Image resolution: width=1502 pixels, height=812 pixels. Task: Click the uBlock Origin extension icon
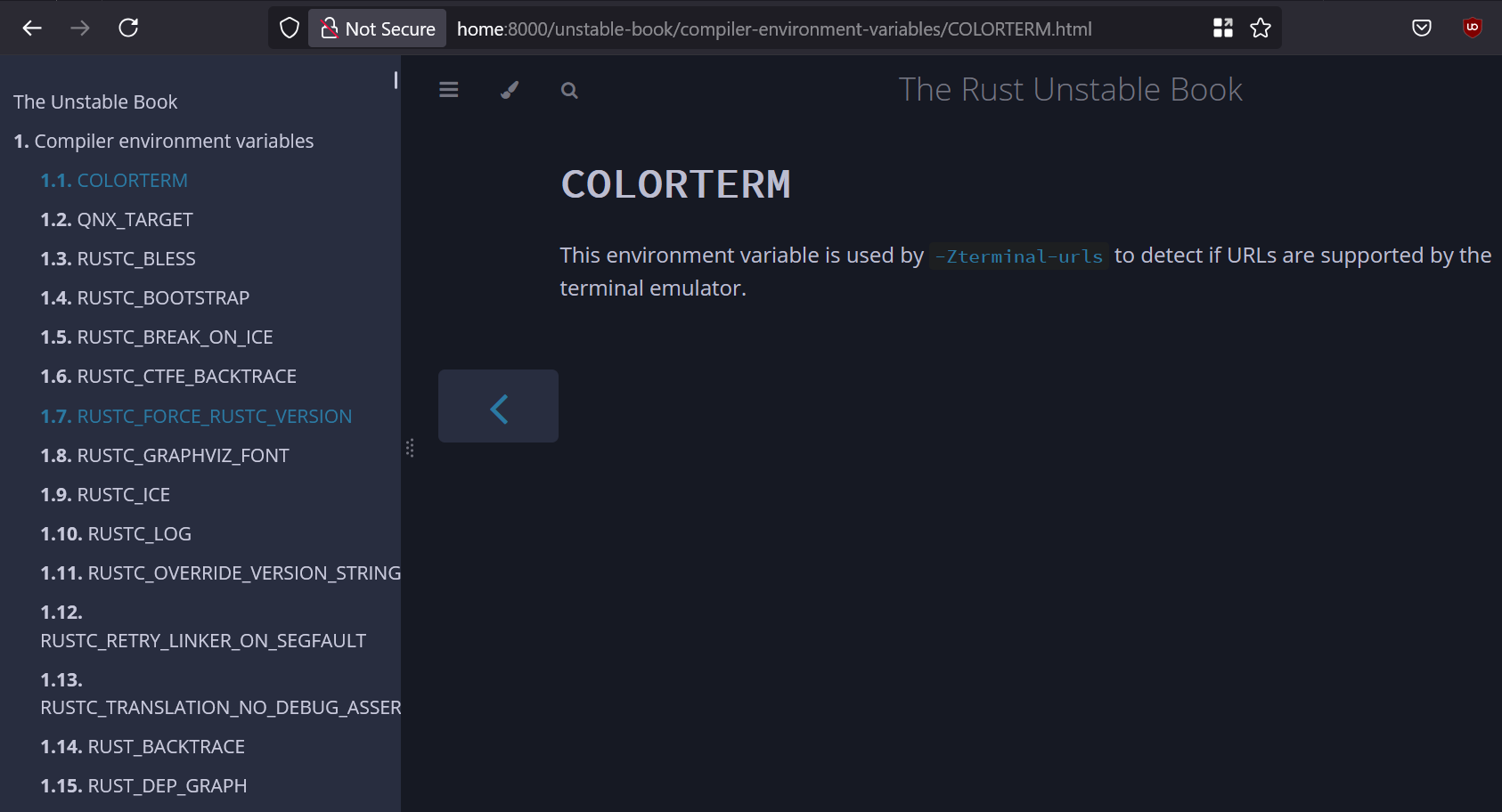[x=1472, y=28]
